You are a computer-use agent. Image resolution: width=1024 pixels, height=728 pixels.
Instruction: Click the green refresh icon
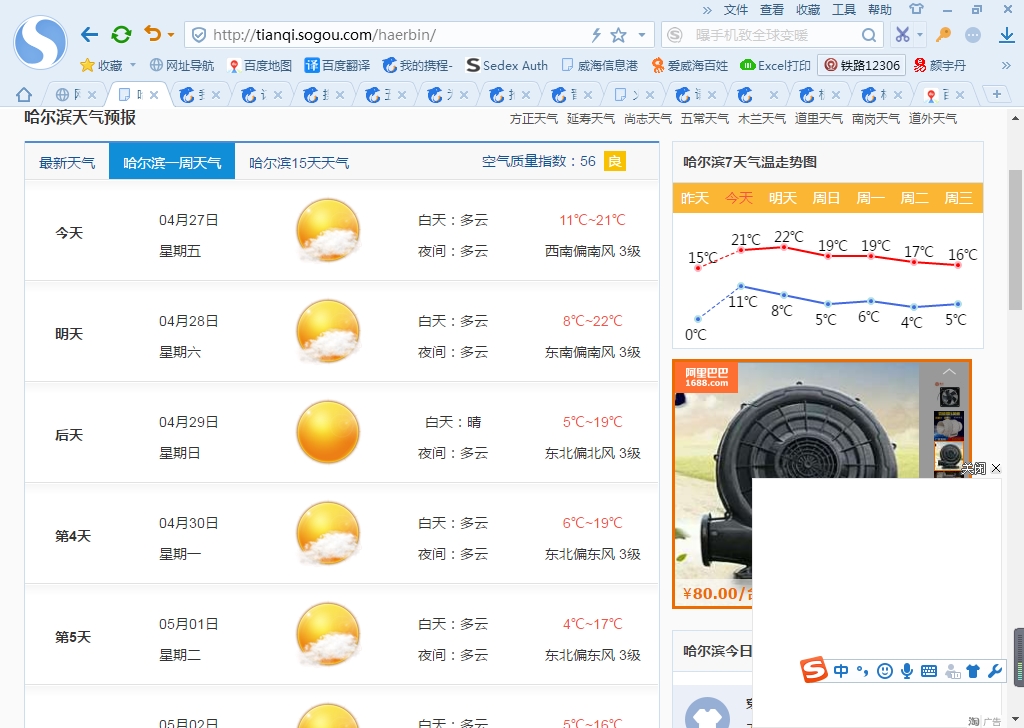(x=121, y=35)
